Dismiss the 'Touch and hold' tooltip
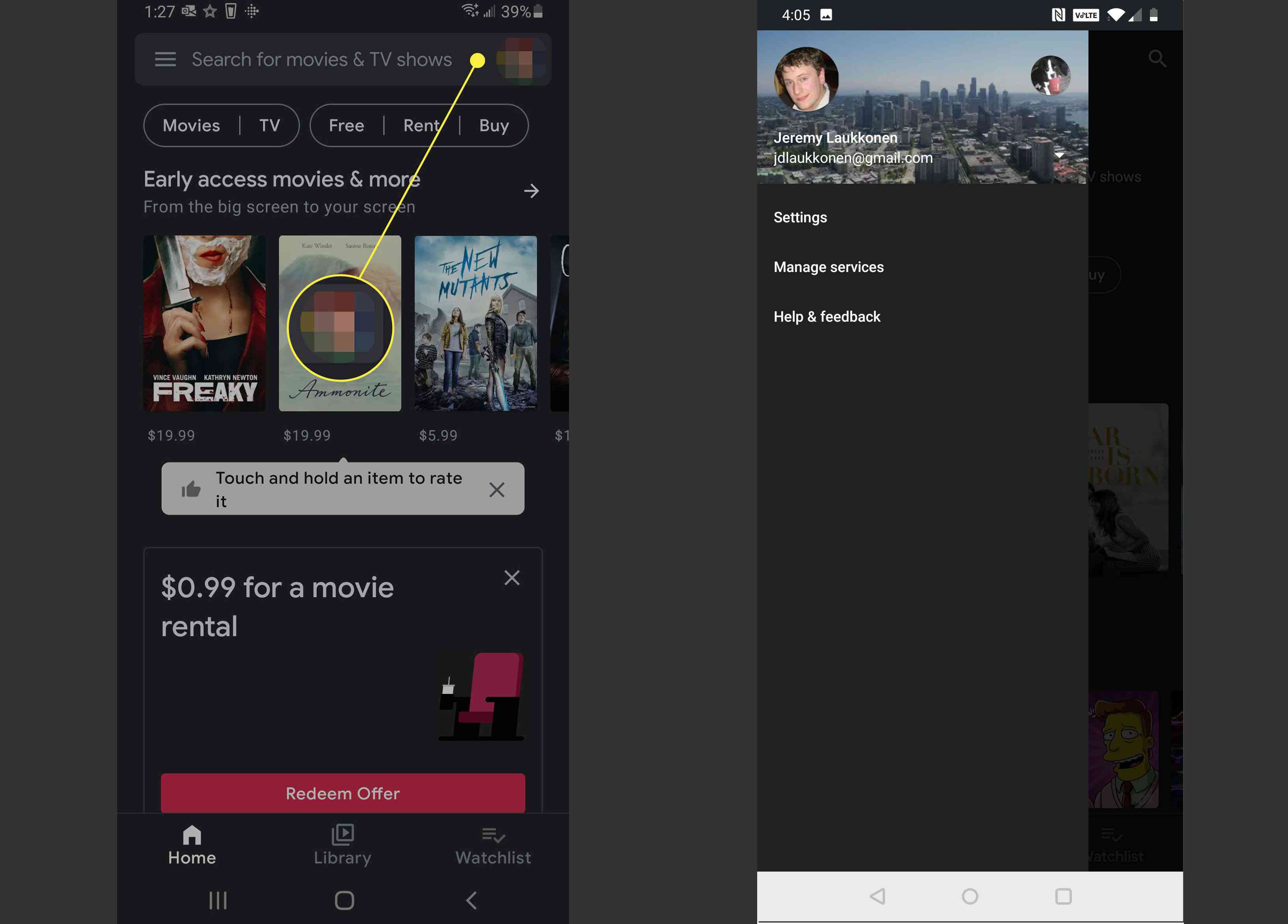This screenshot has width=1288, height=924. pyautogui.click(x=497, y=490)
